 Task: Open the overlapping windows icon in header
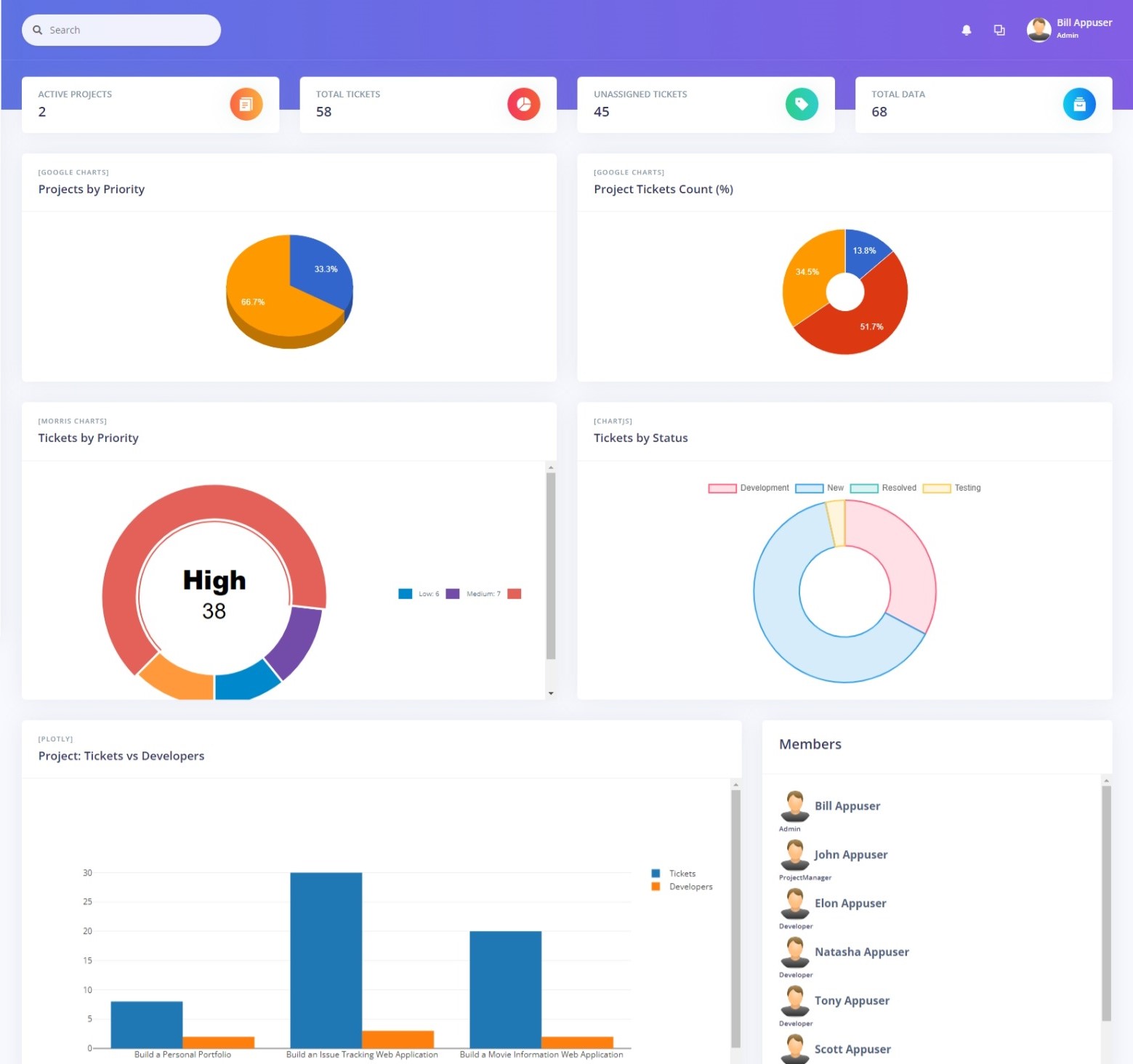(x=999, y=30)
